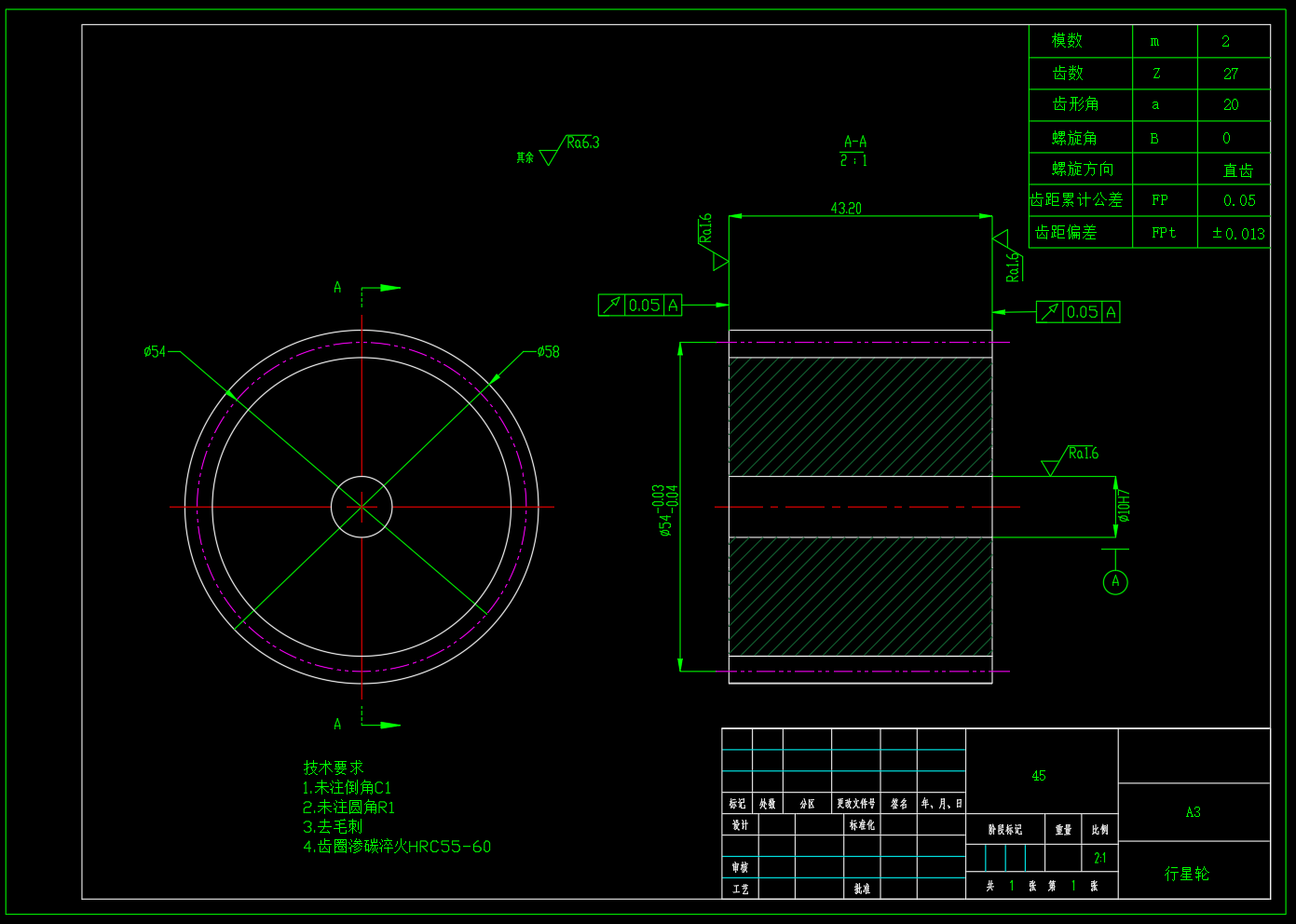This screenshot has height=924, width=1296.
Task: Click the "标记" title block cell
Action: pos(737,803)
